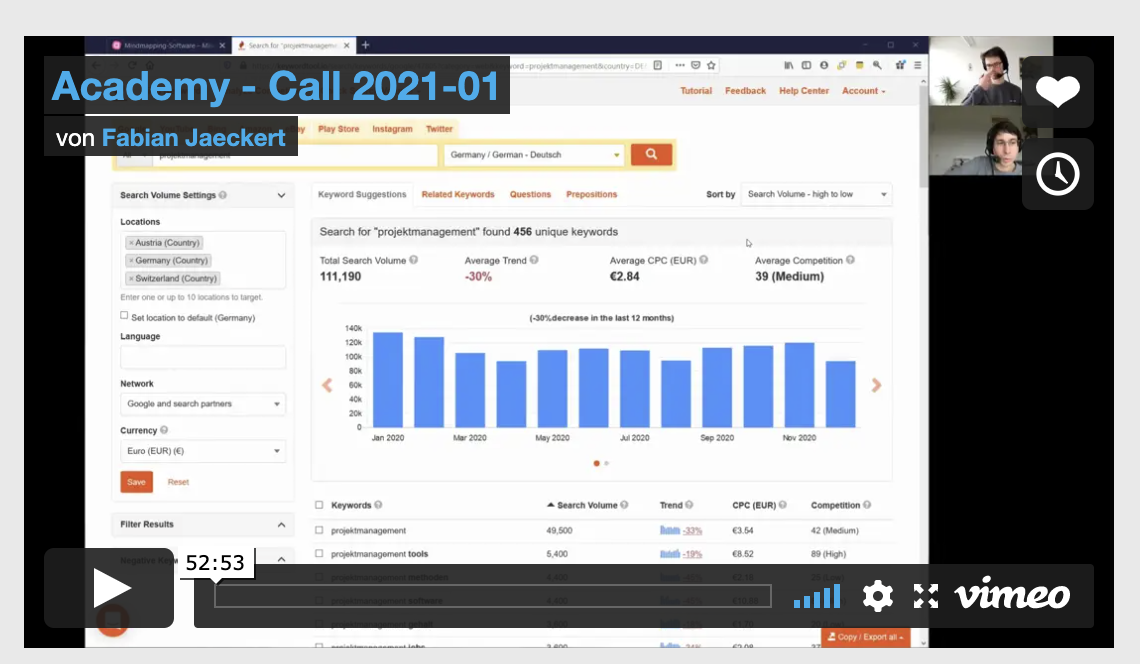Click the help icon beside Currency label
Viewport: 1140px width, 664px height.
(x=164, y=430)
